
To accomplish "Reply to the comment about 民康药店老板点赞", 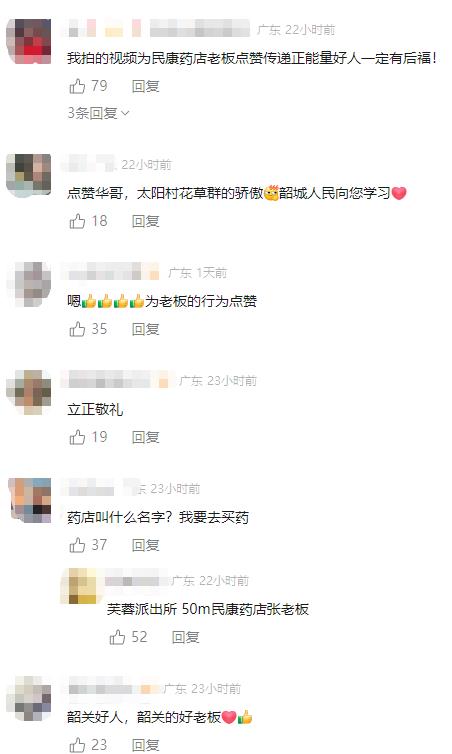I will click(146, 87).
